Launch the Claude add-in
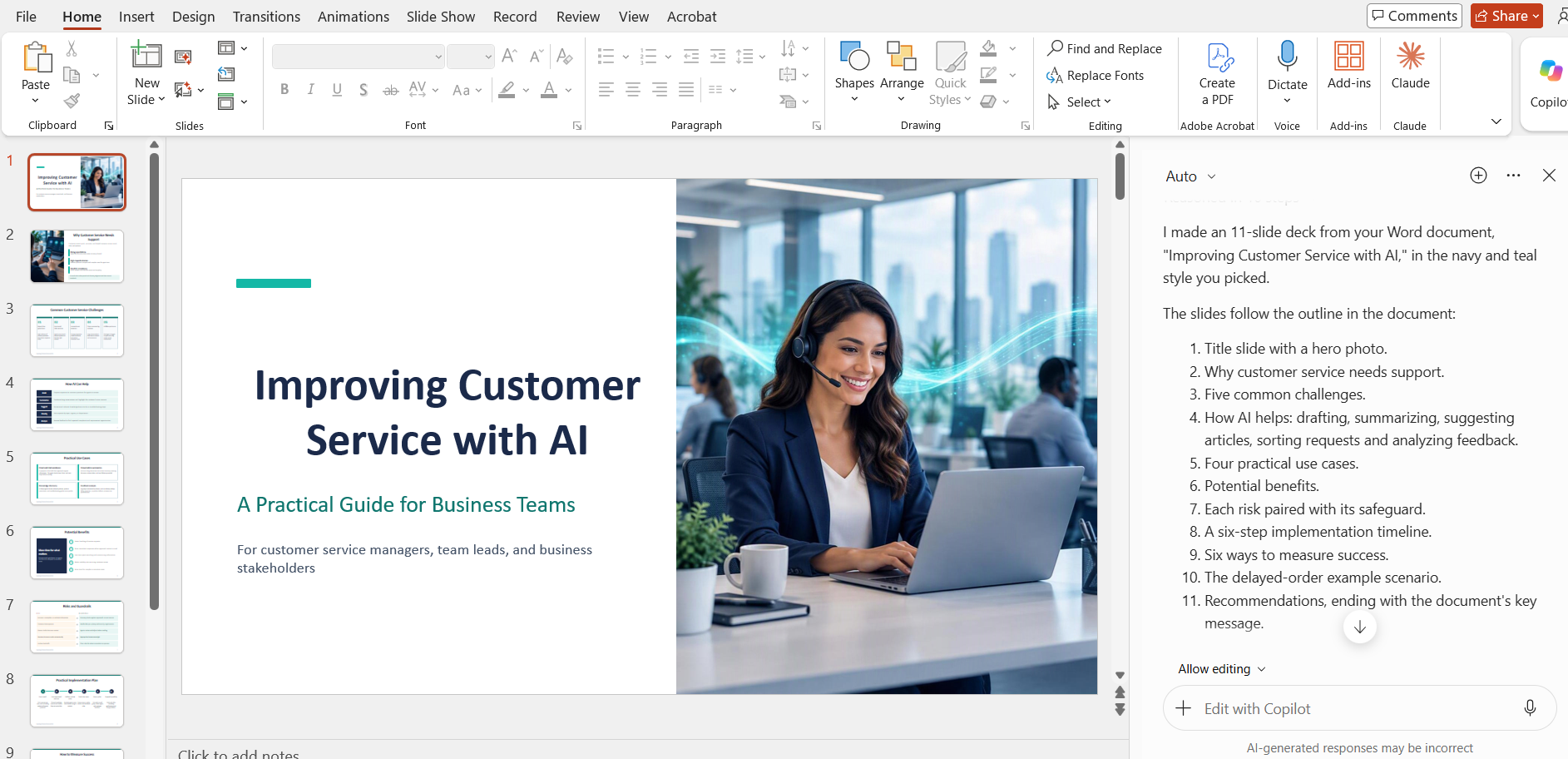This screenshot has height=759, width=1568. click(1410, 66)
